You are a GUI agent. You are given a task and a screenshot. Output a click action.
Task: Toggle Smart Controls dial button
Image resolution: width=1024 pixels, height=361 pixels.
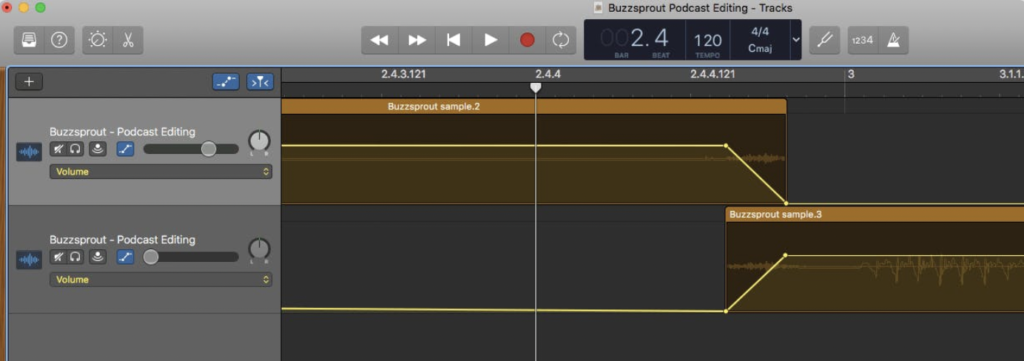click(98, 40)
